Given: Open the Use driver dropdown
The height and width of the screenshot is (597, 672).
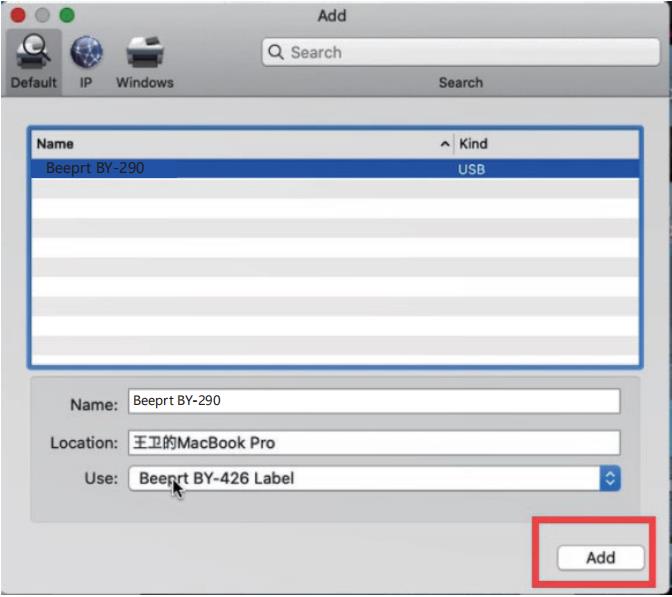Looking at the screenshot, I should [374, 478].
